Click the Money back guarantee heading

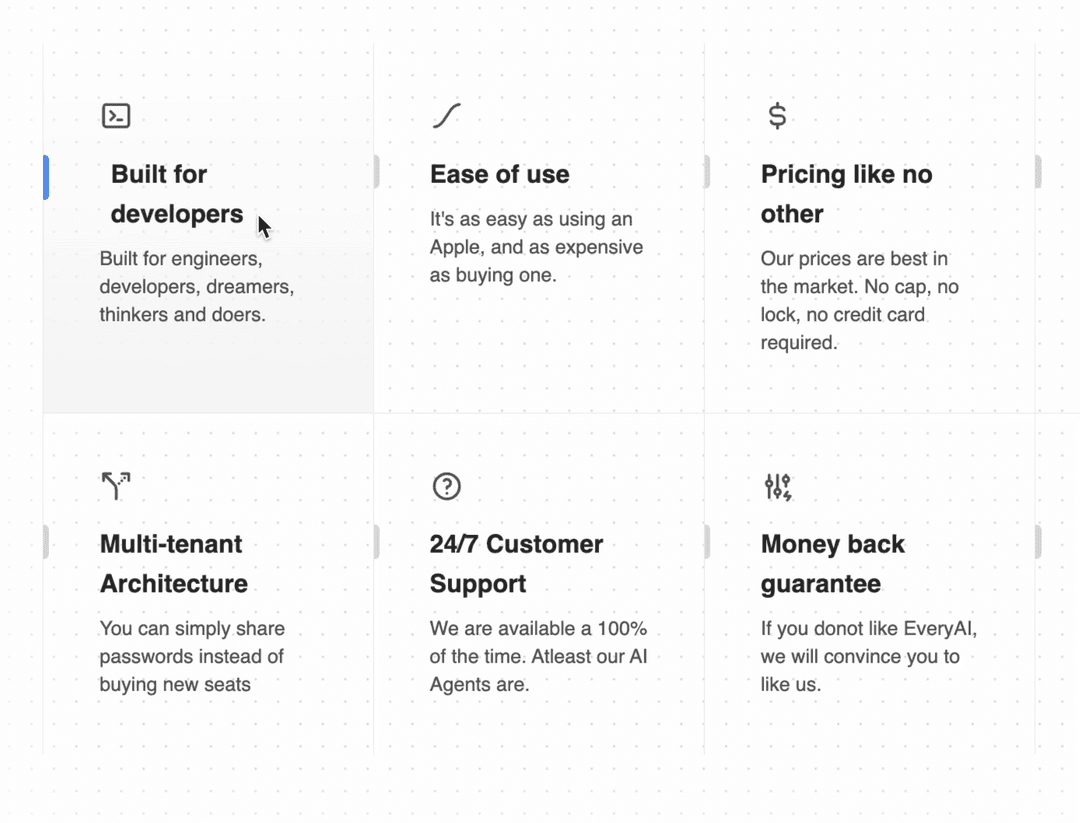pos(833,563)
